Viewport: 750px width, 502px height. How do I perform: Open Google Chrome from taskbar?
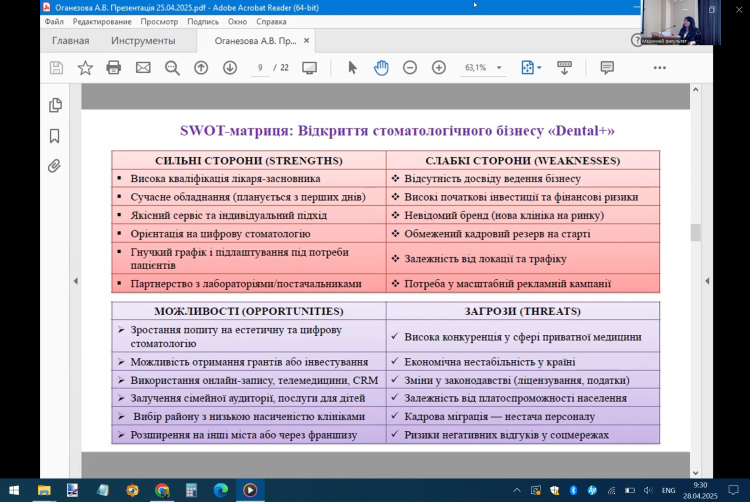tap(162, 491)
